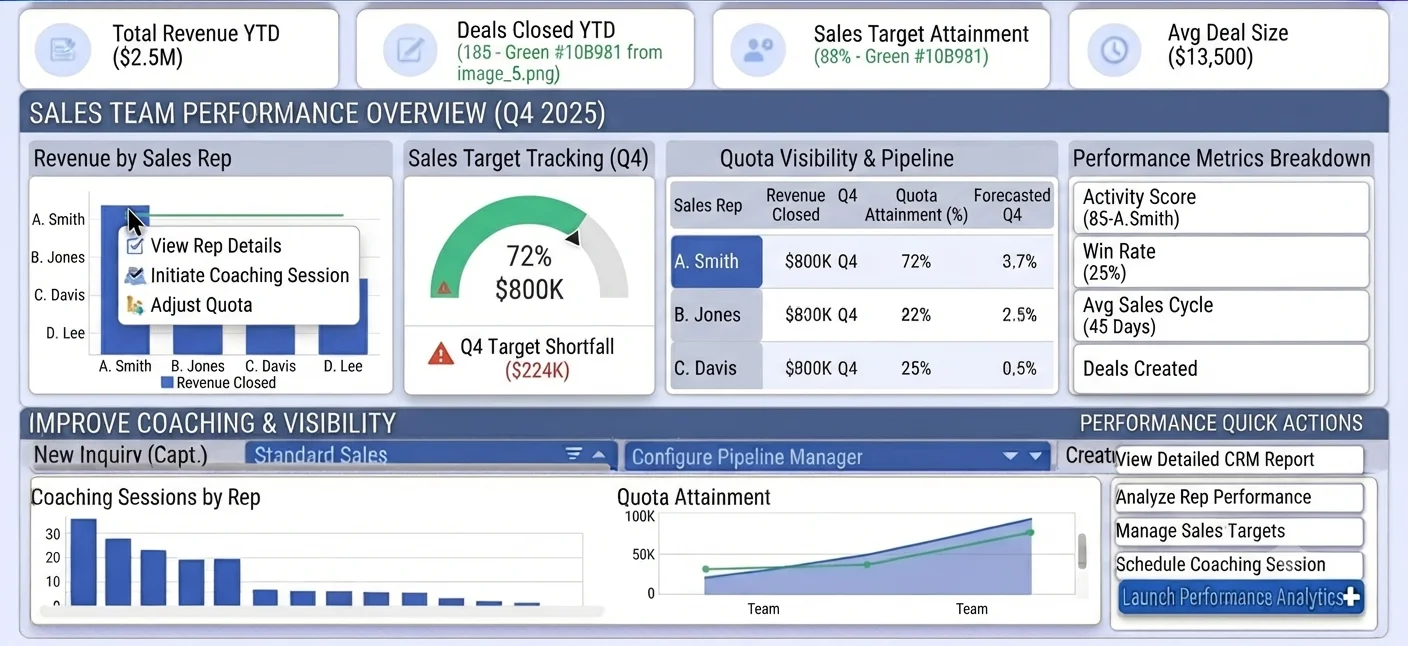Image resolution: width=1408 pixels, height=646 pixels.
Task: Click the Total Revenue YTD card icon
Action: click(62, 49)
